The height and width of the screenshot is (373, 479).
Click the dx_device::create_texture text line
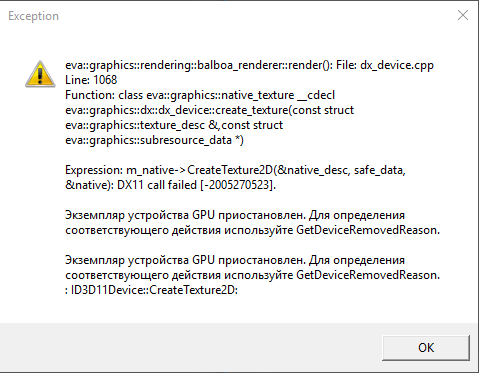point(209,110)
